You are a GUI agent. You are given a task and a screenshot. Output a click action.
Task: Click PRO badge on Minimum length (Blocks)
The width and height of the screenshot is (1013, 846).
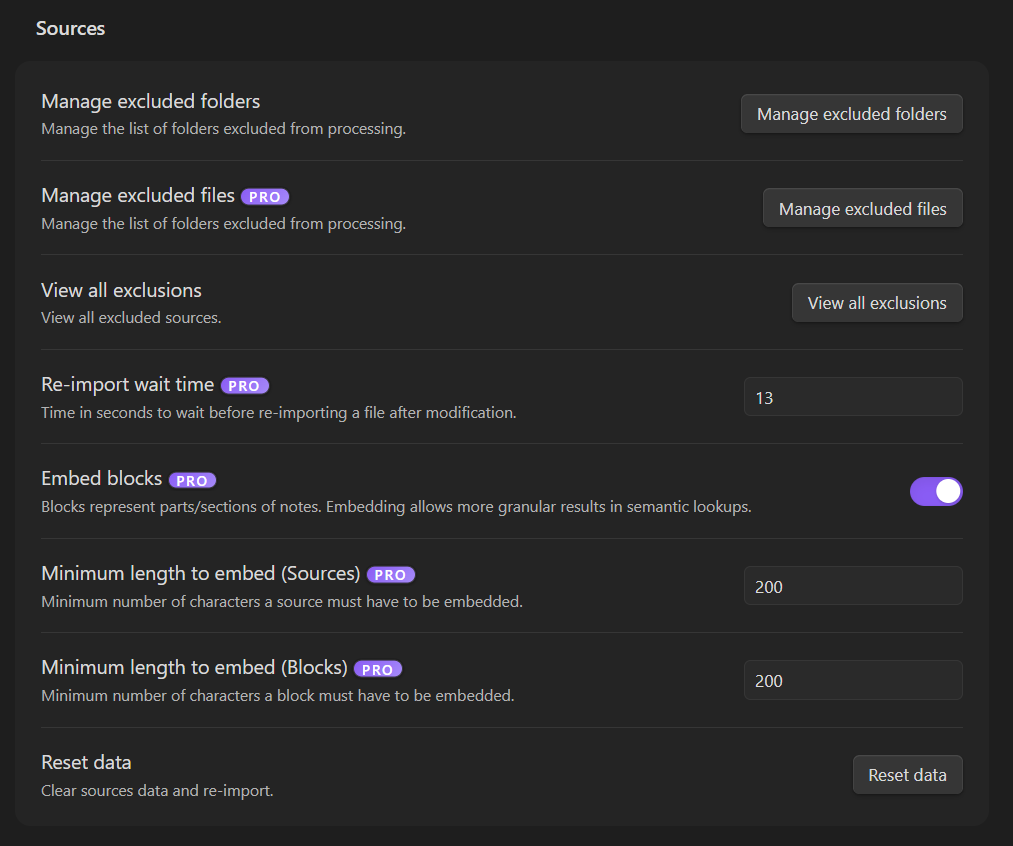(378, 669)
